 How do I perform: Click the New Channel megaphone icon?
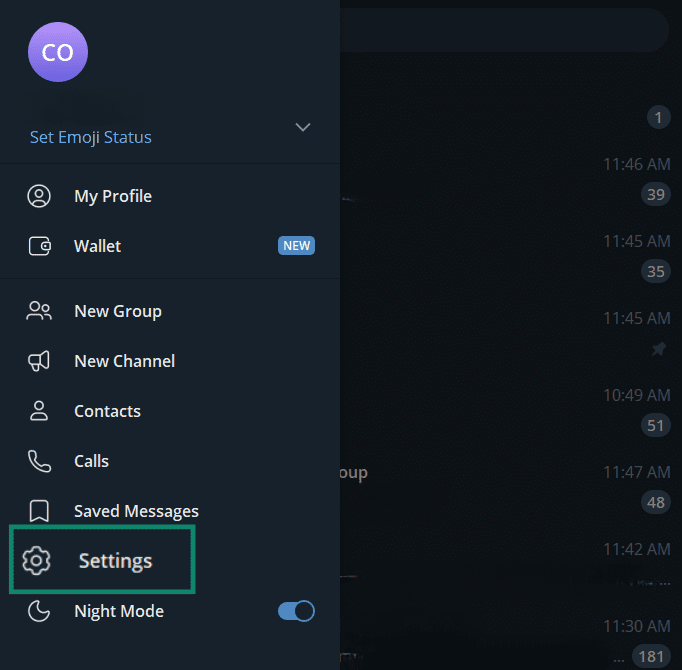click(x=39, y=361)
